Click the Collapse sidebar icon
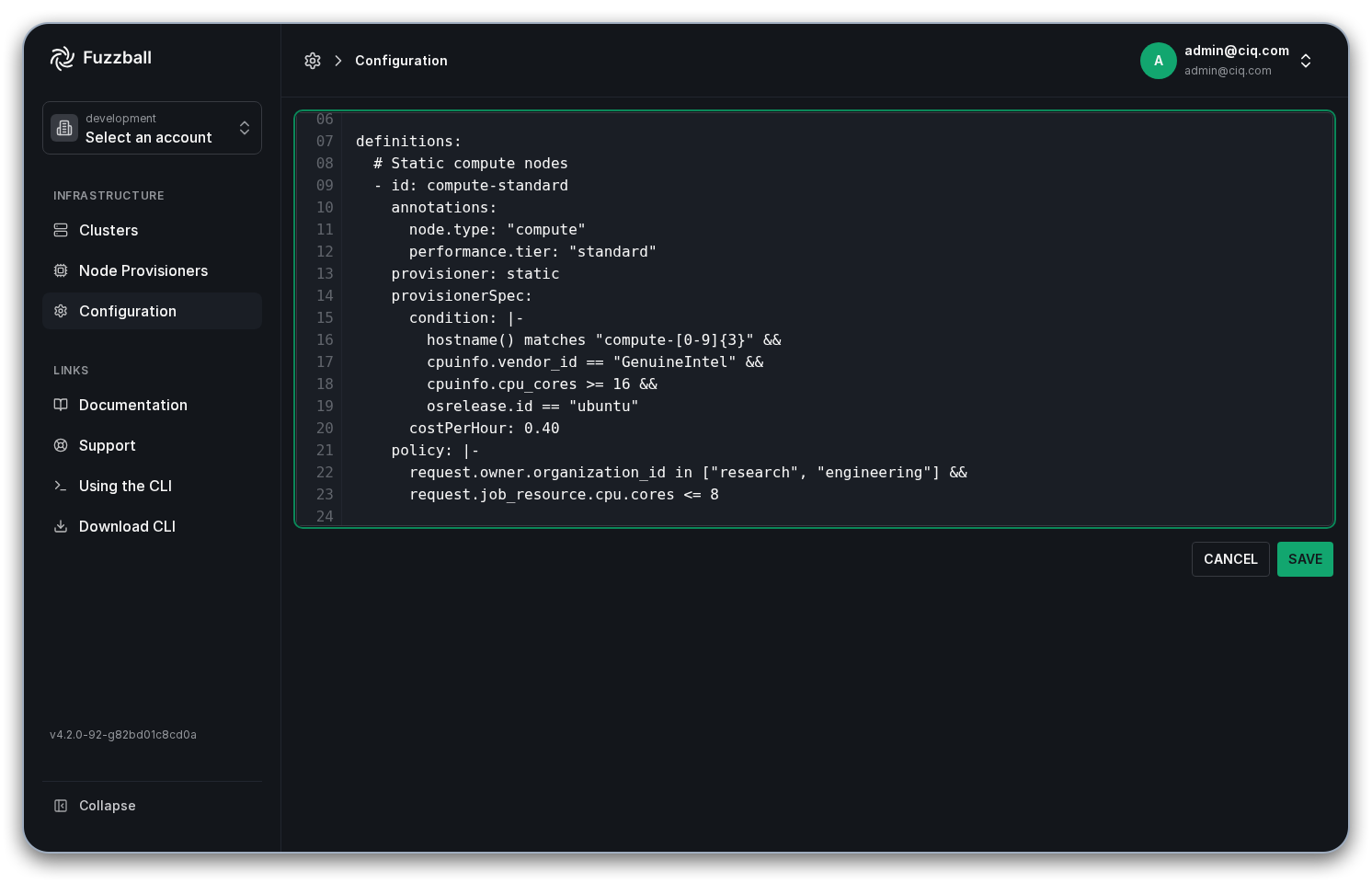This screenshot has height=883, width=1372. point(61,806)
